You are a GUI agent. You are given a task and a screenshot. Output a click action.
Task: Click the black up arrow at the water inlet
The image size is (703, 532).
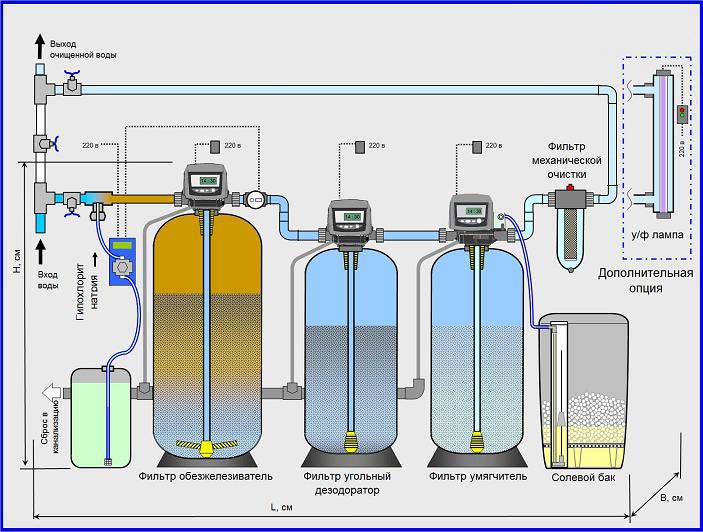(39, 244)
